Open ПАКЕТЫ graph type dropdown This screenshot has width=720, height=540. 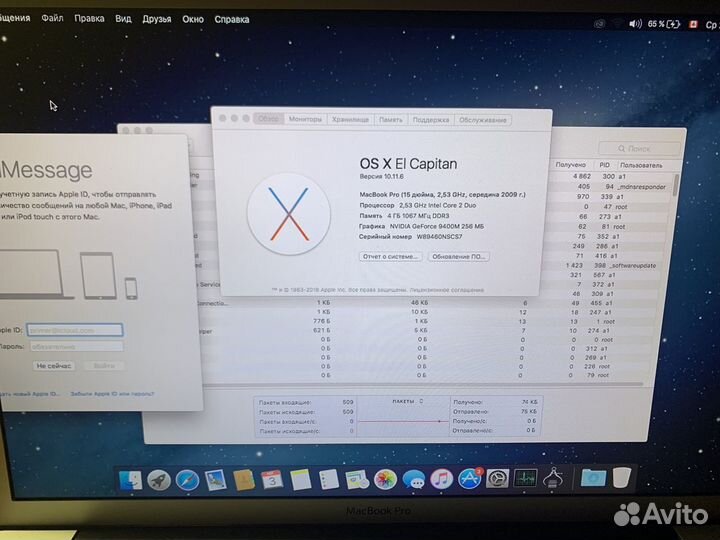click(x=407, y=401)
